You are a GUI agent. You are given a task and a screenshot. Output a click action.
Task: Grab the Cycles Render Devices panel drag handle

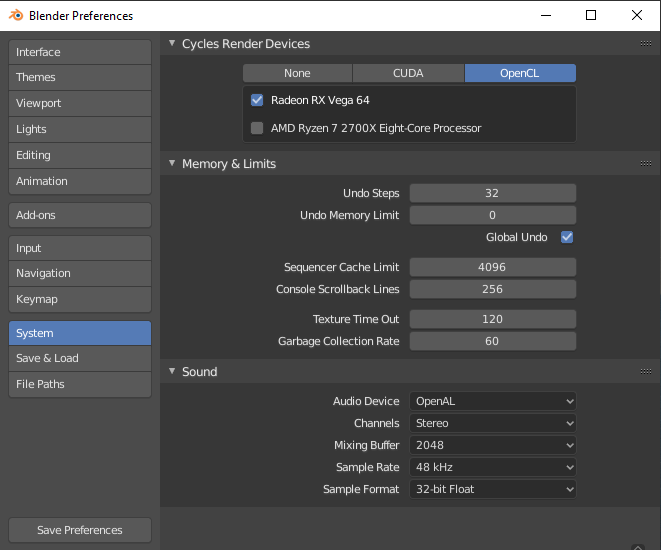point(646,43)
